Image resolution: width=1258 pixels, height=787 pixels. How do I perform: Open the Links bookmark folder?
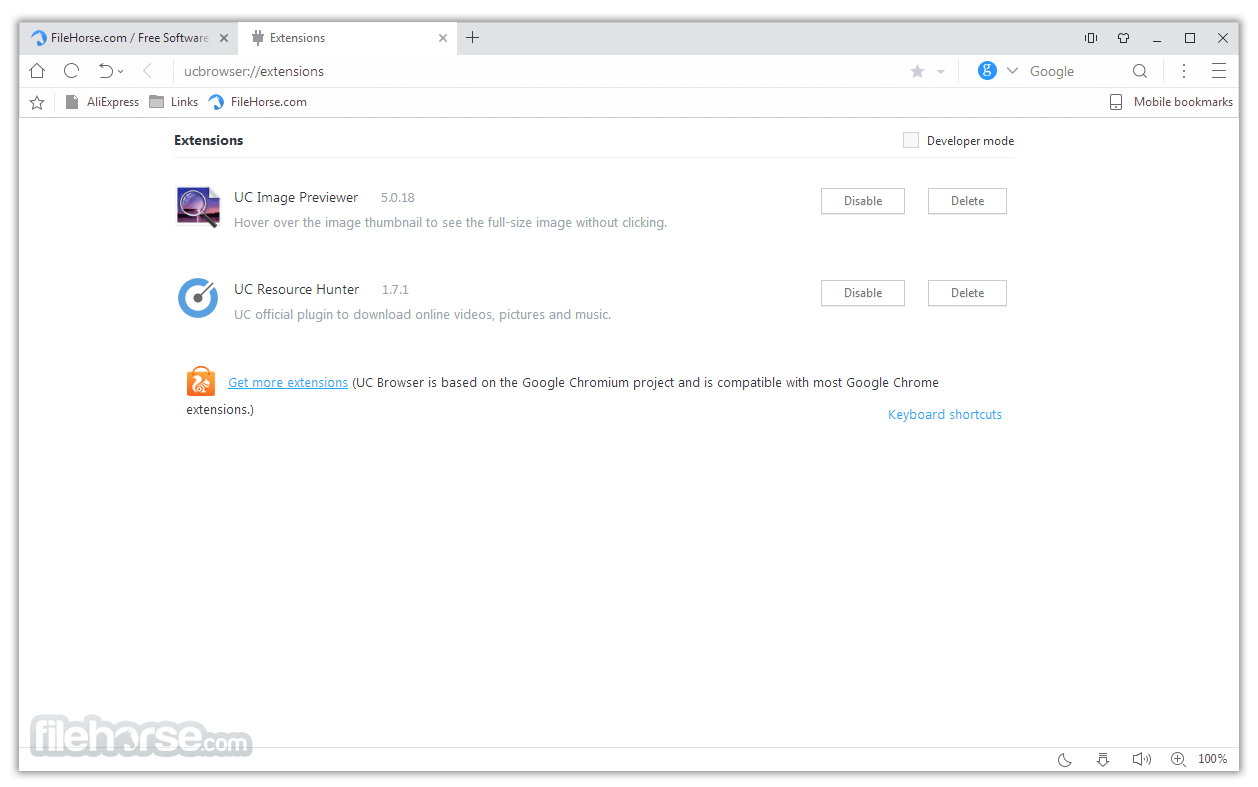[173, 102]
